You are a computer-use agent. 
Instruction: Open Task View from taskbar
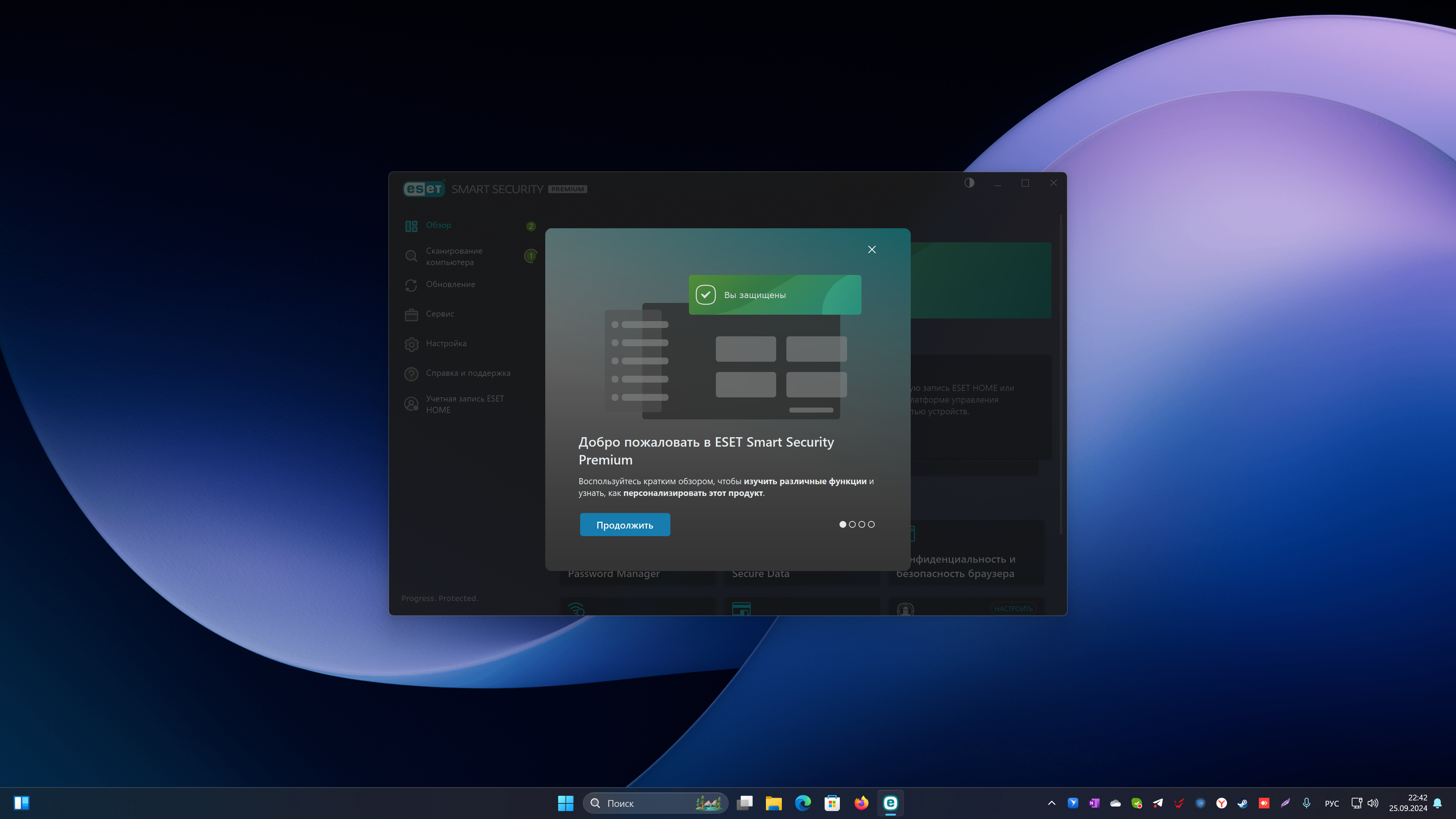point(744,803)
